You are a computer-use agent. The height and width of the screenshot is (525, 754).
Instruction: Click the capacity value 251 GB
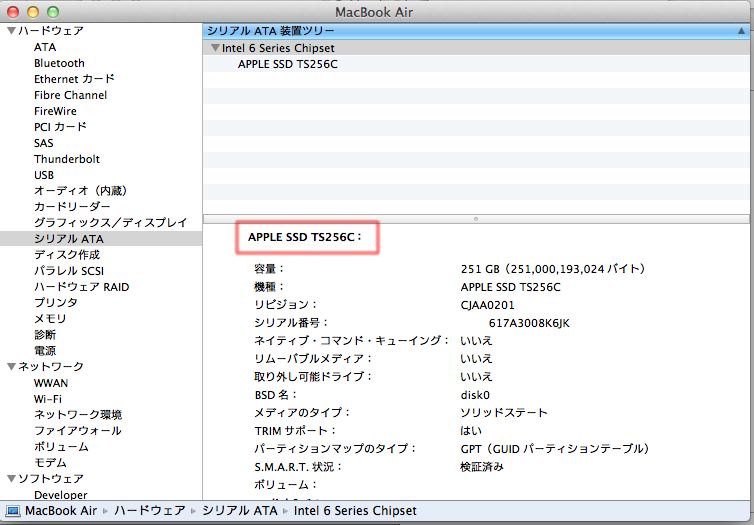[553, 269]
